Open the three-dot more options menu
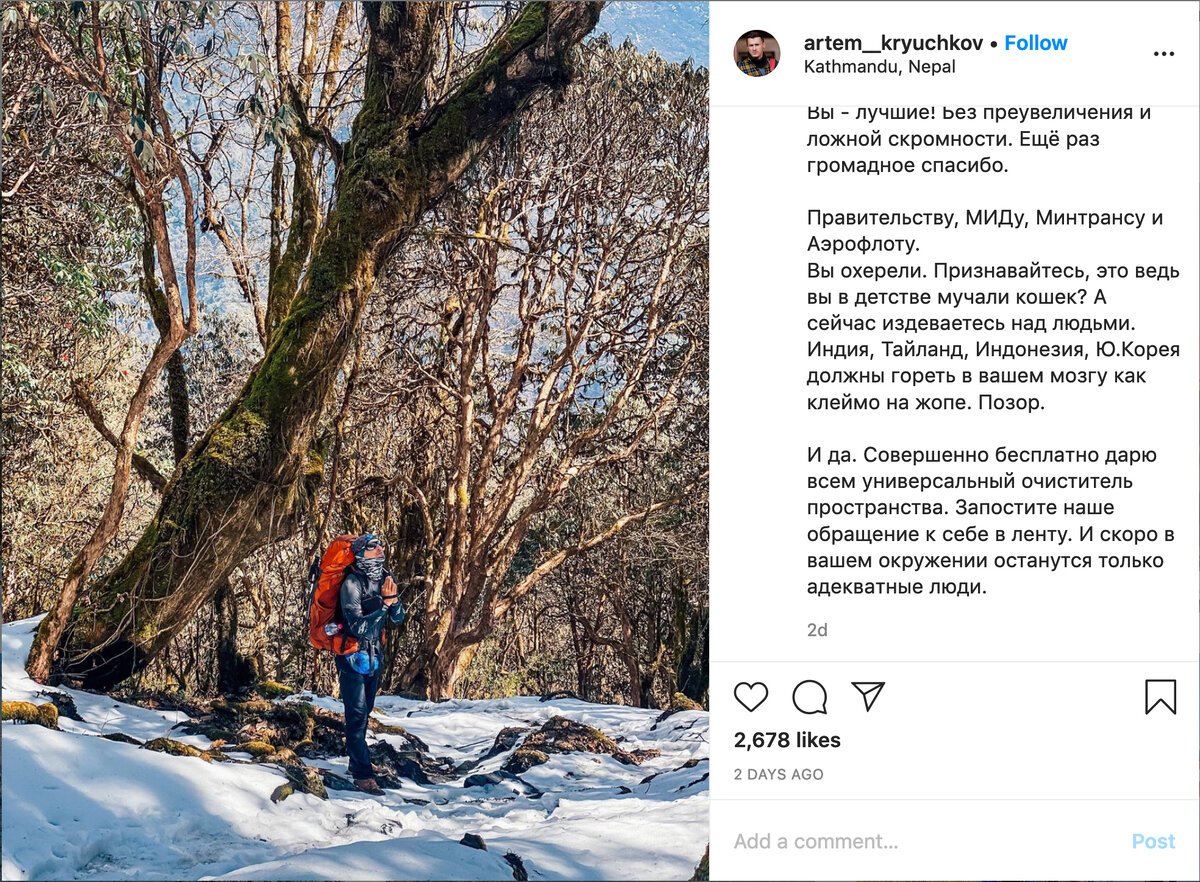1200x882 pixels. [x=1164, y=54]
